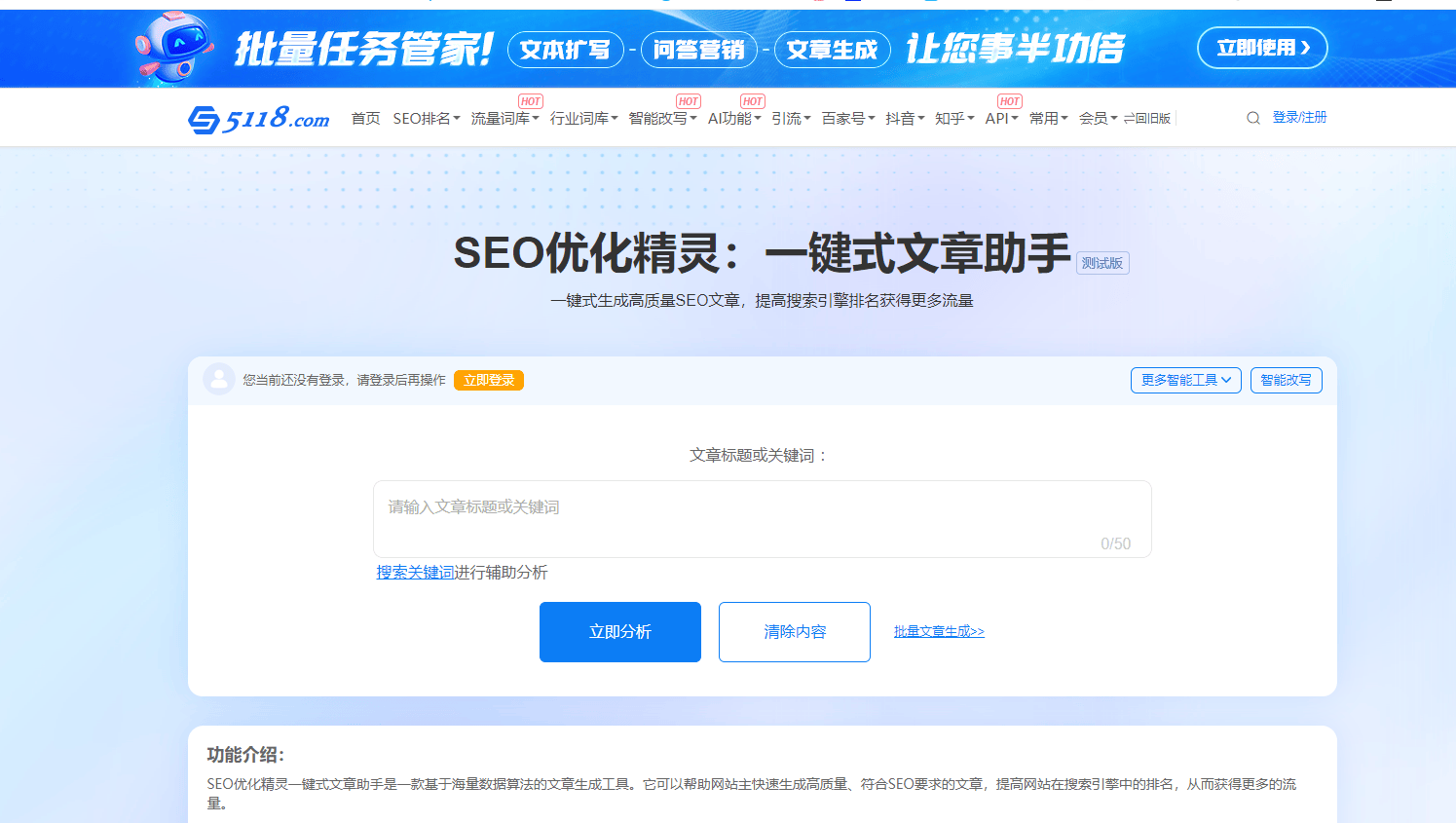
Task: Click the search magnifier icon
Action: pyautogui.click(x=1252, y=117)
